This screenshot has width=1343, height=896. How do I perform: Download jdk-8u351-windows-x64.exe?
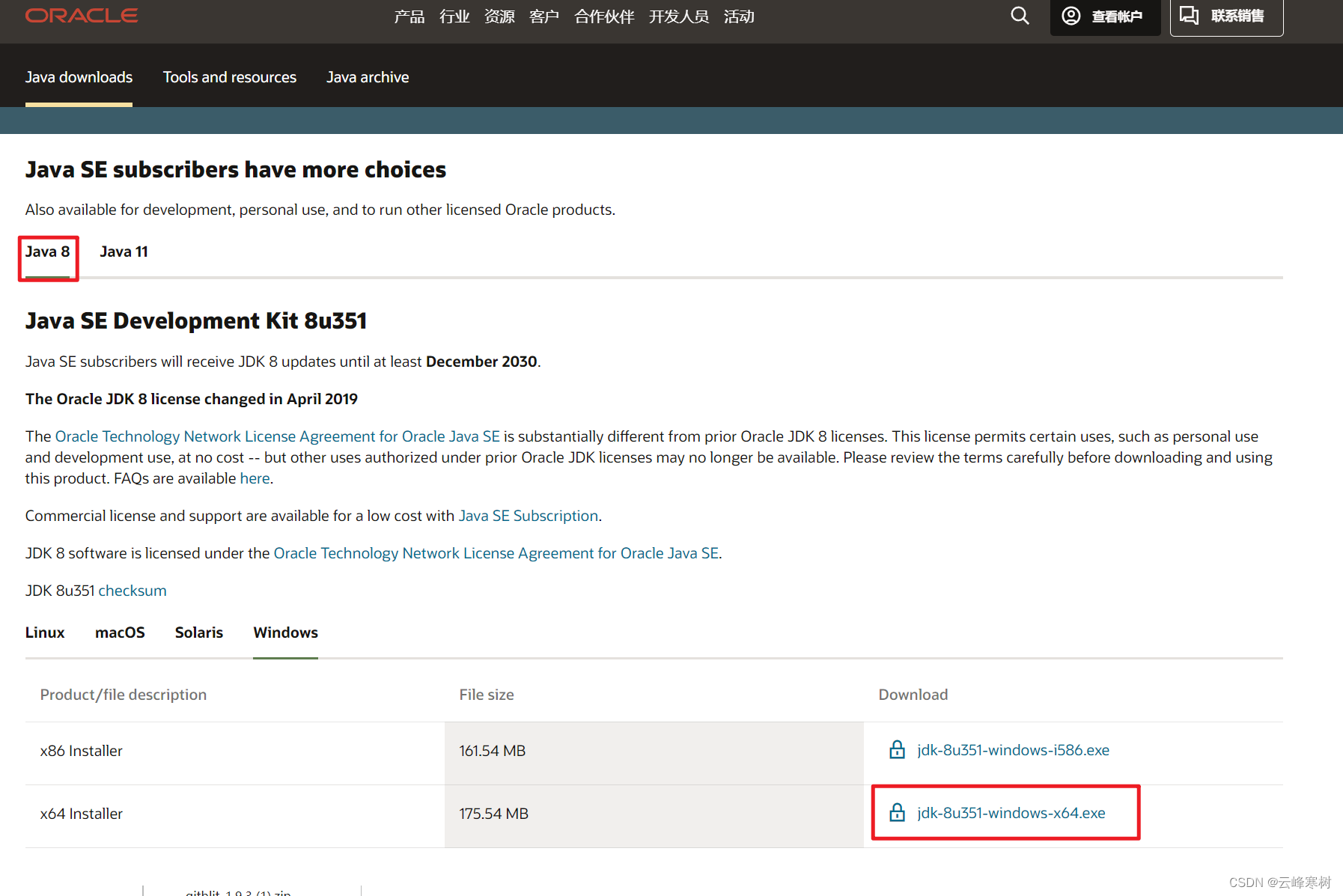click(1011, 813)
